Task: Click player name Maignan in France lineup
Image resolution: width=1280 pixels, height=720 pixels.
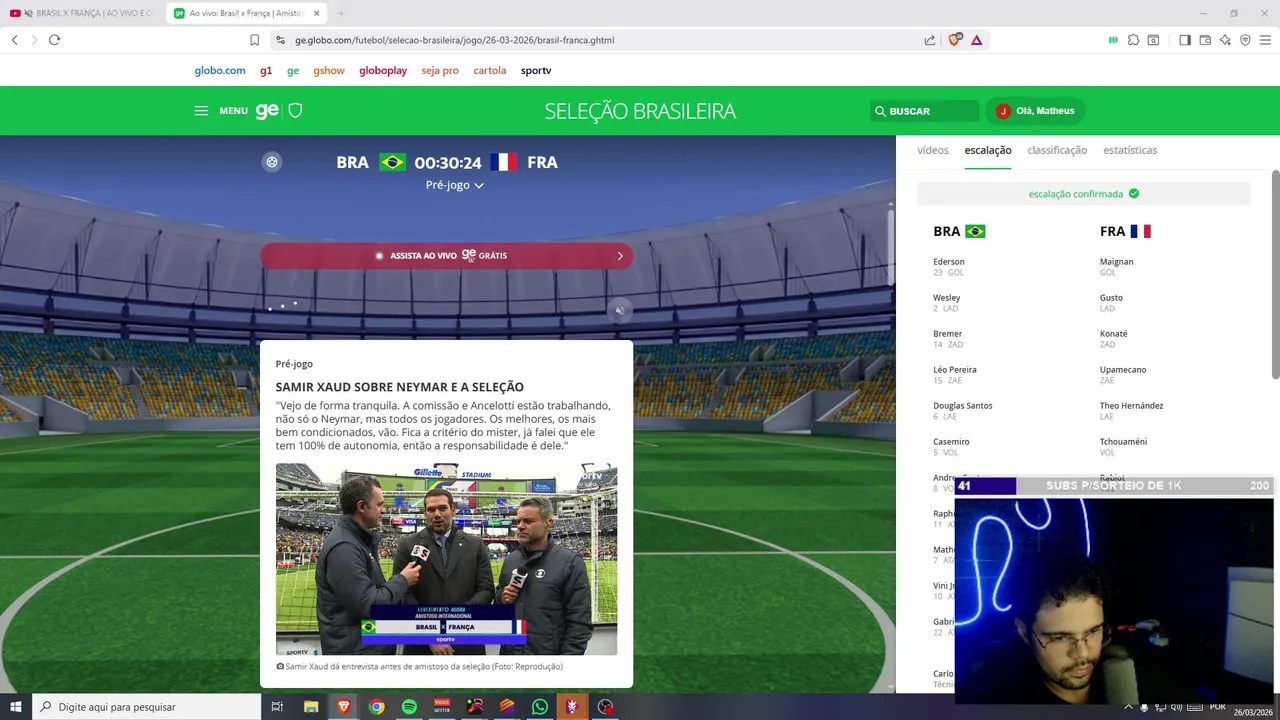Action: tap(1117, 262)
